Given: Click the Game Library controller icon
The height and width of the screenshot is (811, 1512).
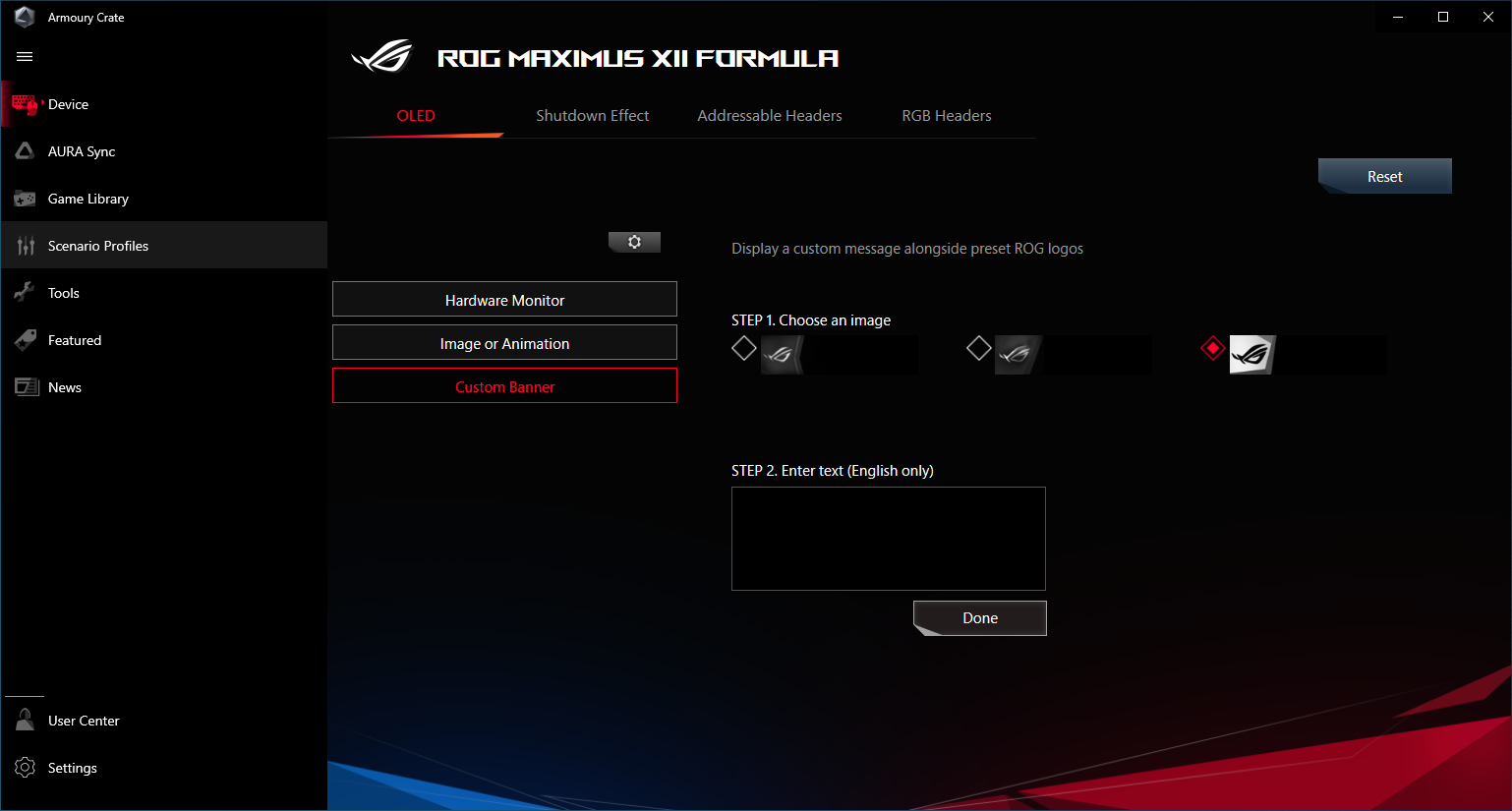Looking at the screenshot, I should [25, 199].
